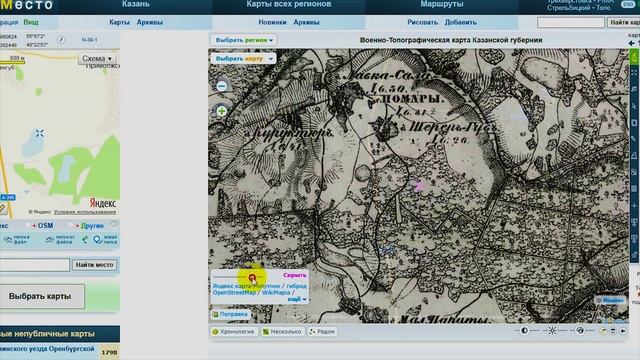
Task: Click the Вход login link
Action: tap(31, 22)
